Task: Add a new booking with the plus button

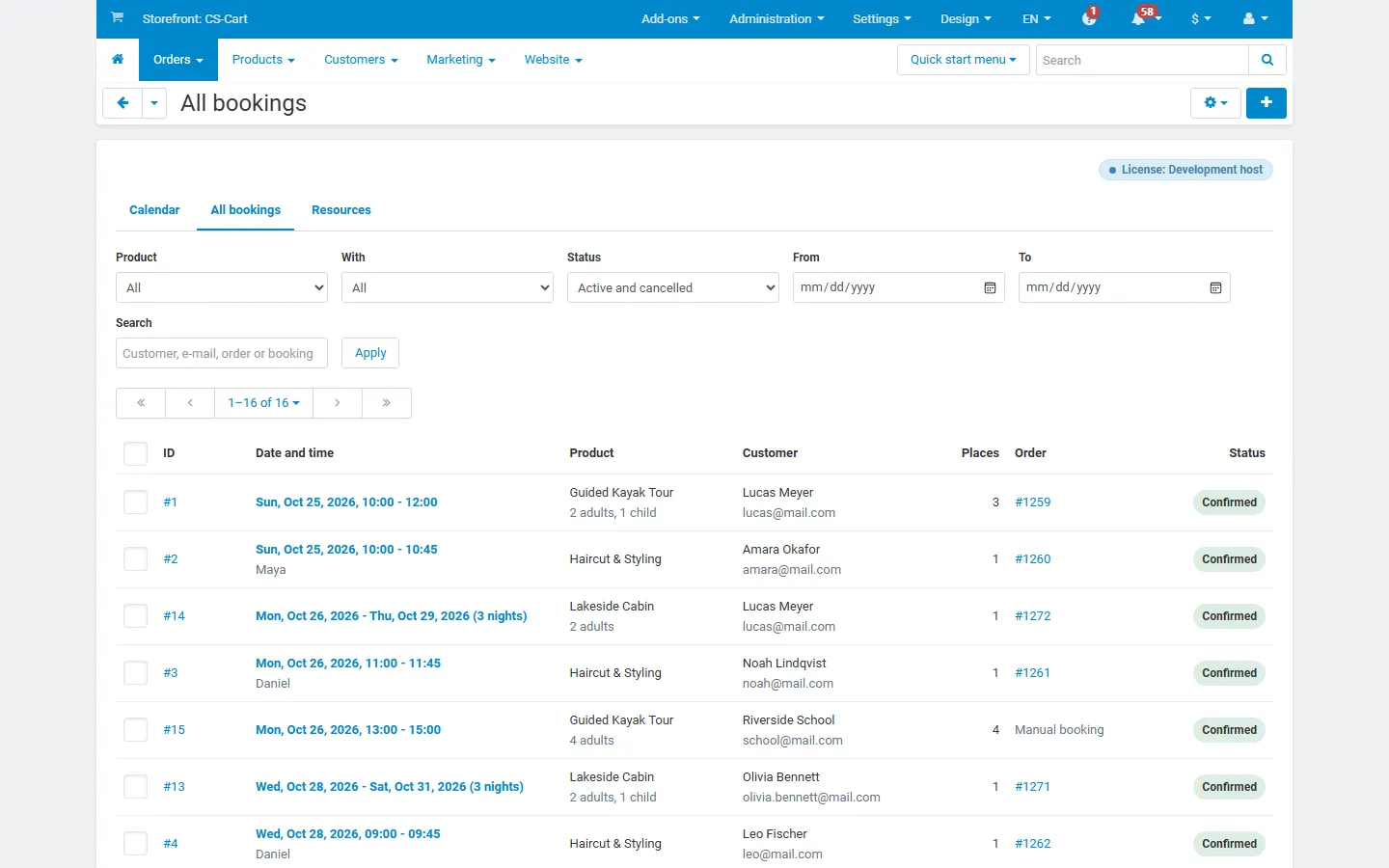Action: click(1266, 103)
